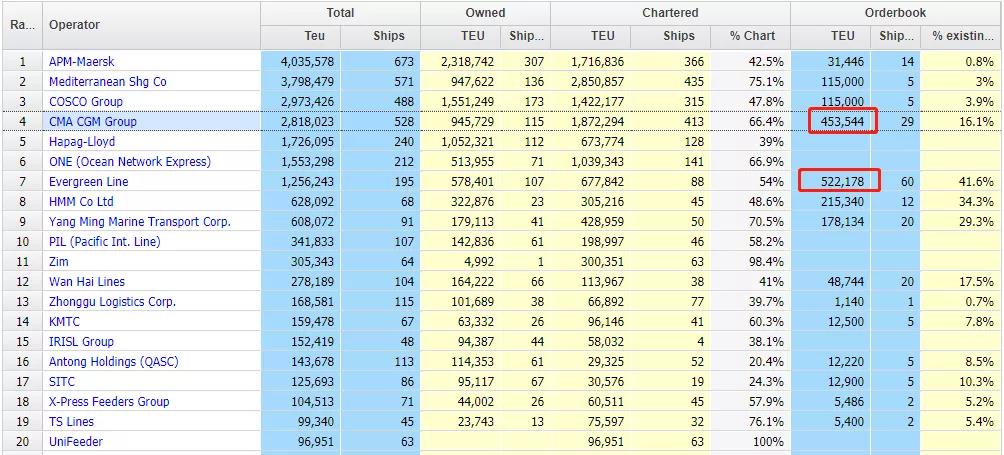Sort by Total Ships column header
Screen dimensions: 1004x455
(381, 36)
